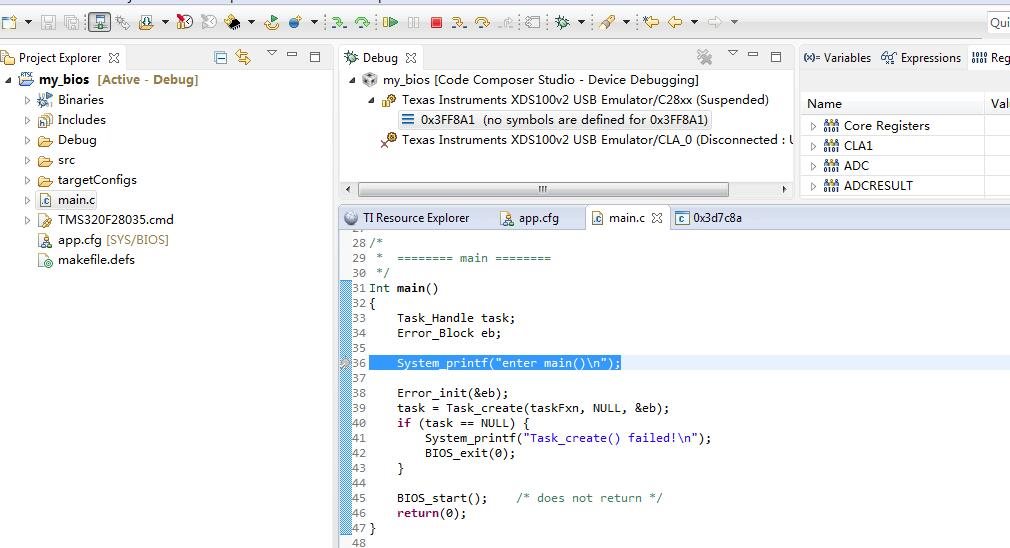Click the blue globe new-target icon
The image size is (1010, 548).
pos(296,23)
